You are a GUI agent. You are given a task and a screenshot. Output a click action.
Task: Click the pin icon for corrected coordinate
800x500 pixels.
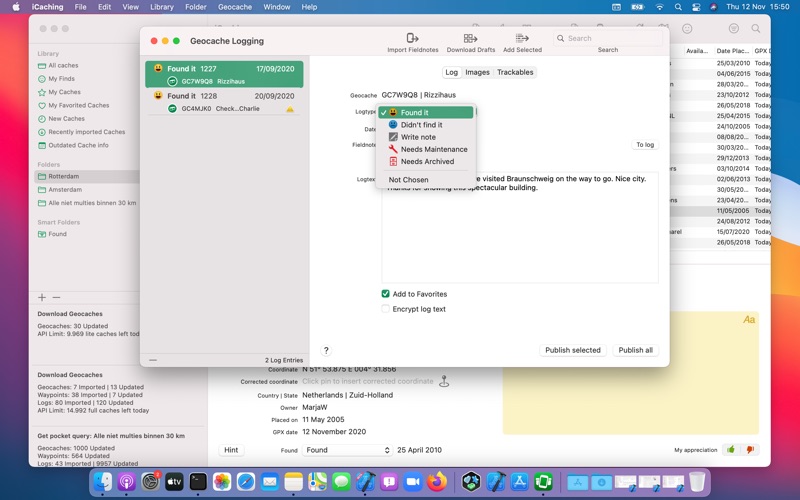pyautogui.click(x=444, y=381)
